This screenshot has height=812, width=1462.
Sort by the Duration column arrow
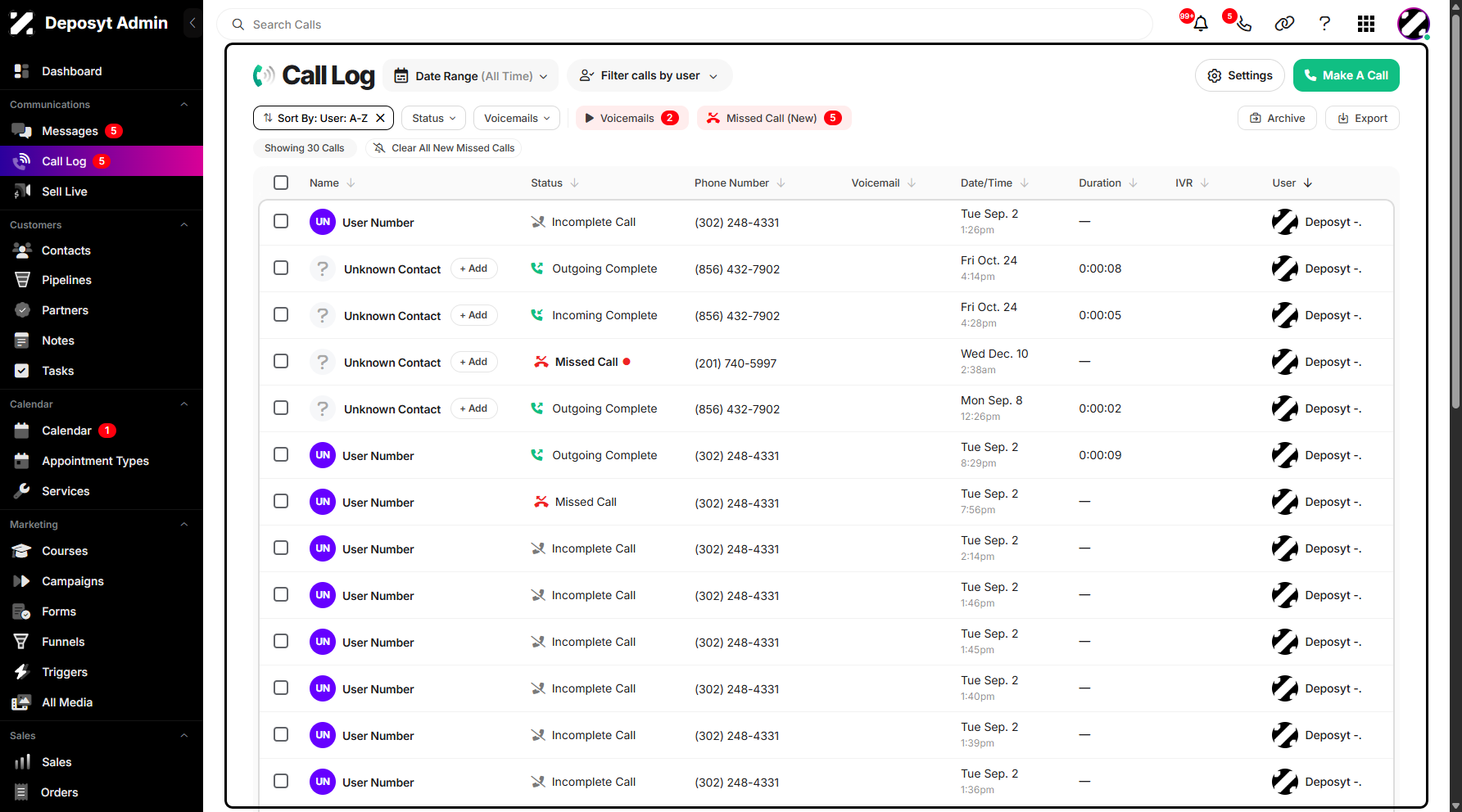click(1133, 183)
